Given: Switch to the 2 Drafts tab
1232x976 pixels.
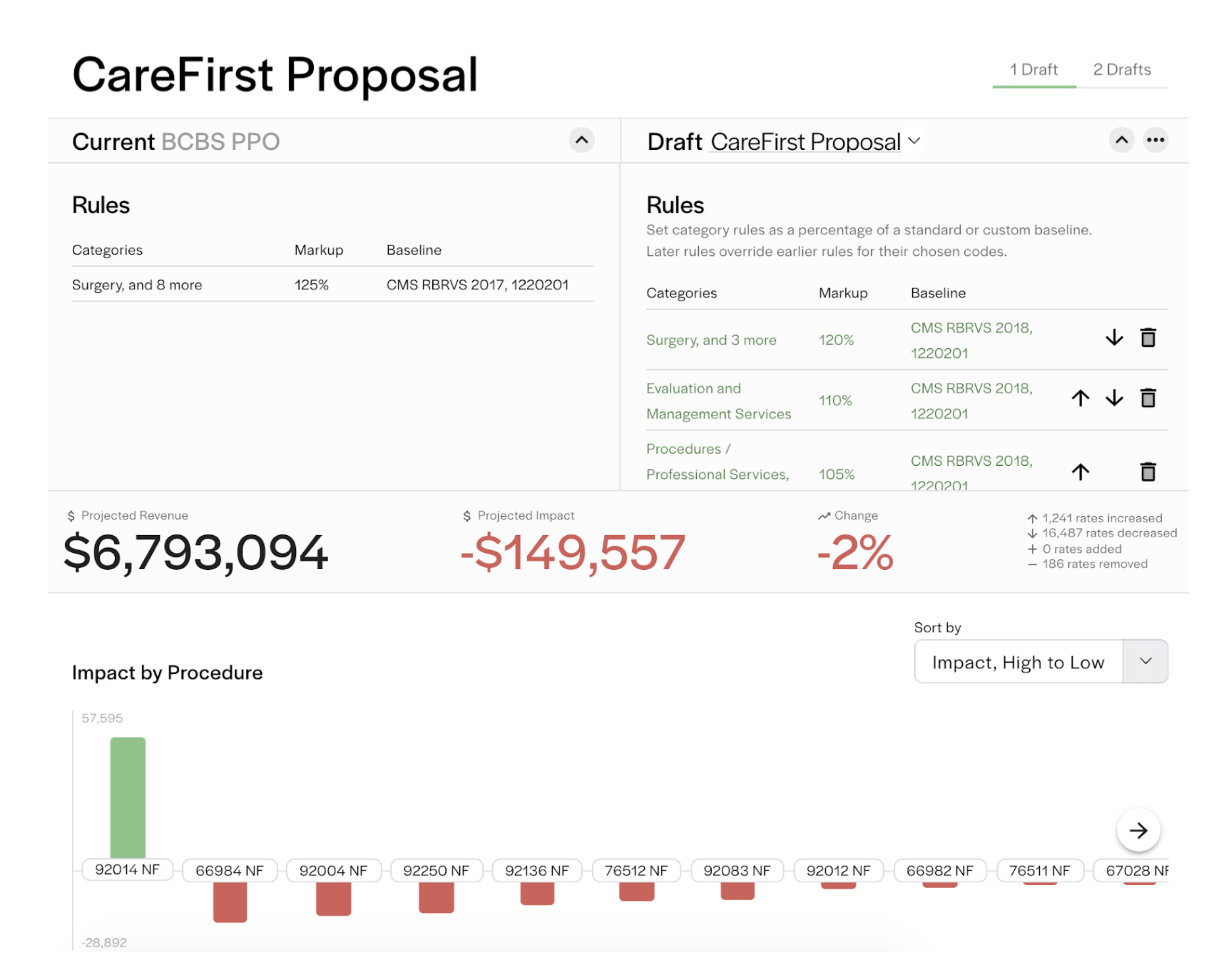Looking at the screenshot, I should 1122,70.
